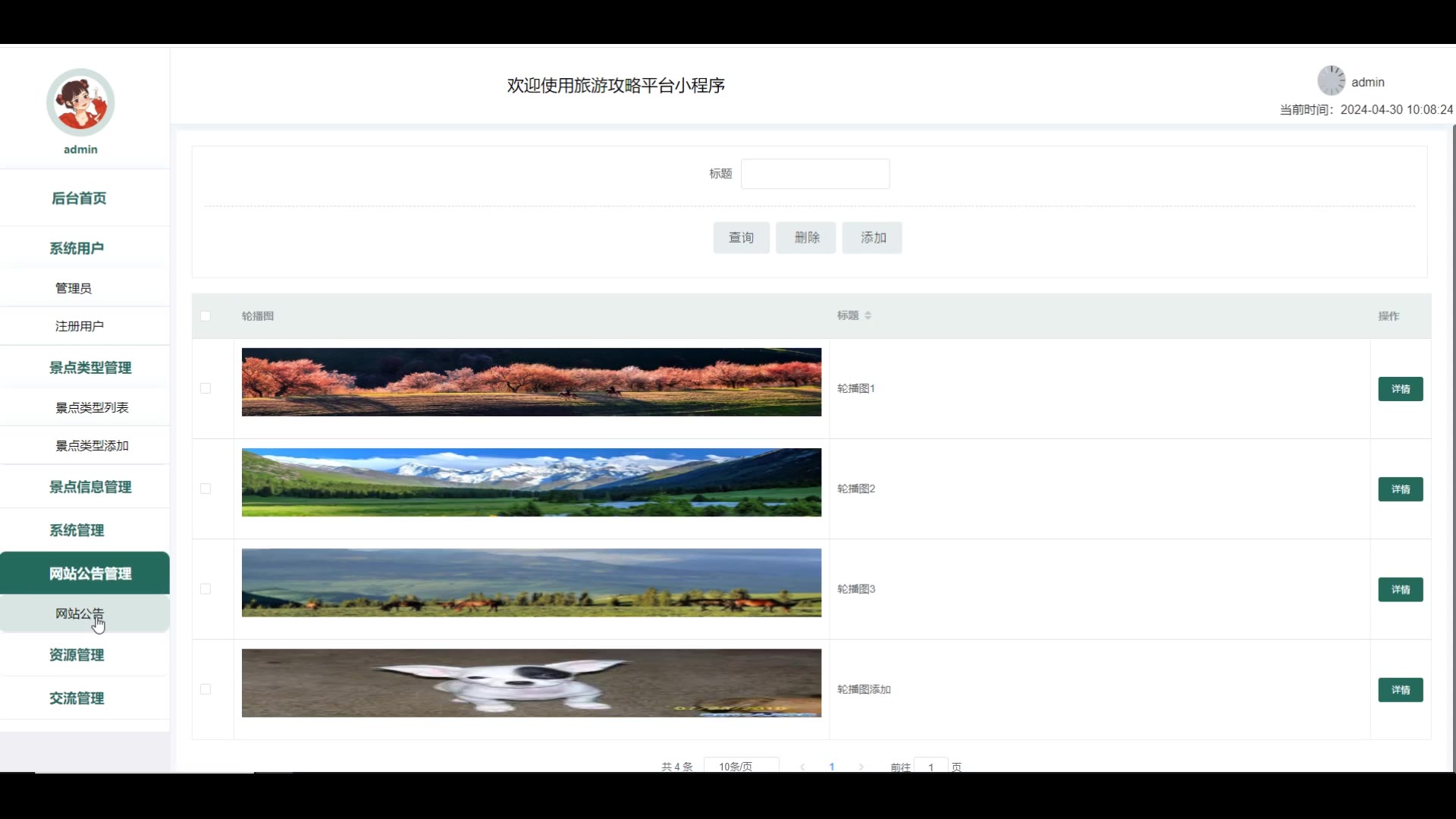The width and height of the screenshot is (1456, 819).
Task: Click the 前往 page number input box
Action: click(x=930, y=766)
